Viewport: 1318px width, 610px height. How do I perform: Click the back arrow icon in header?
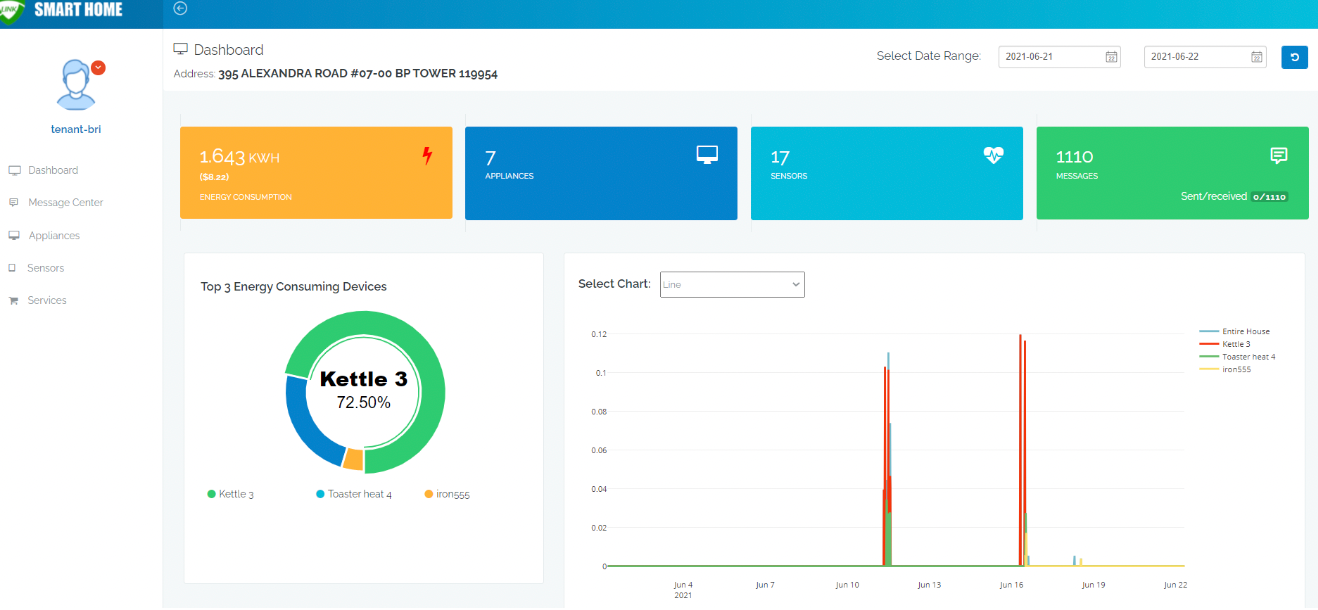point(180,9)
